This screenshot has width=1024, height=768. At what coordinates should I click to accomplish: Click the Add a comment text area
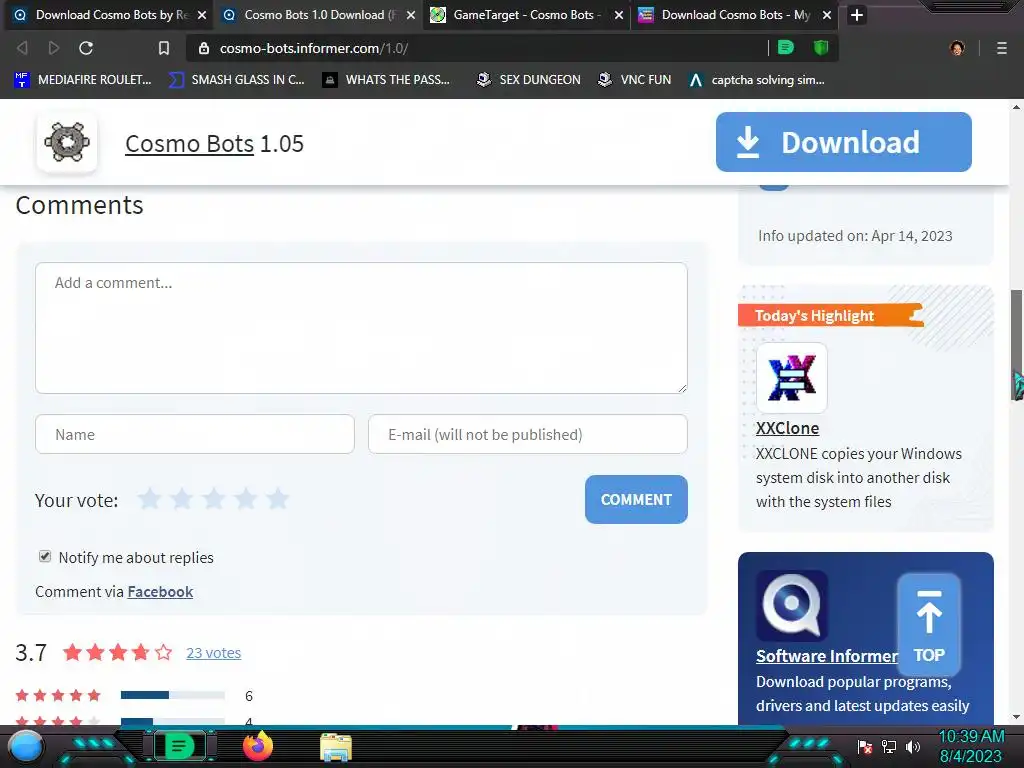(361, 328)
